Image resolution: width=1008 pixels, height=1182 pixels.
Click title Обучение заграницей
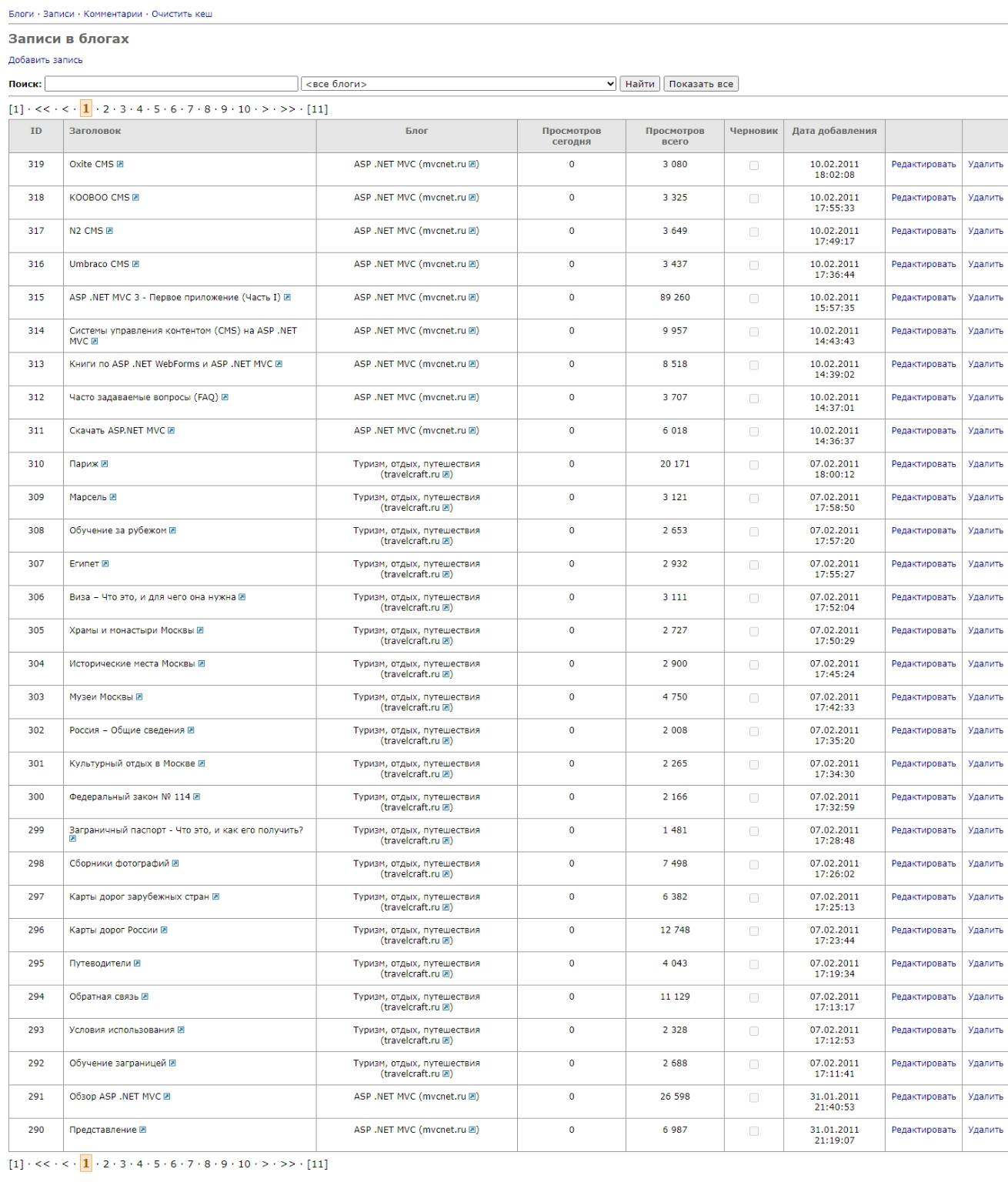pos(118,1063)
